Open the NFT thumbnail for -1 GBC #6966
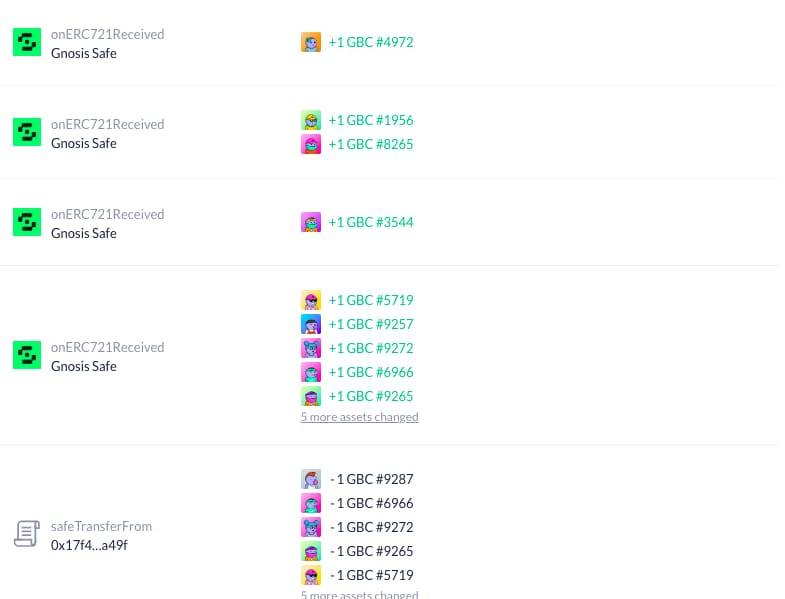 pos(311,503)
